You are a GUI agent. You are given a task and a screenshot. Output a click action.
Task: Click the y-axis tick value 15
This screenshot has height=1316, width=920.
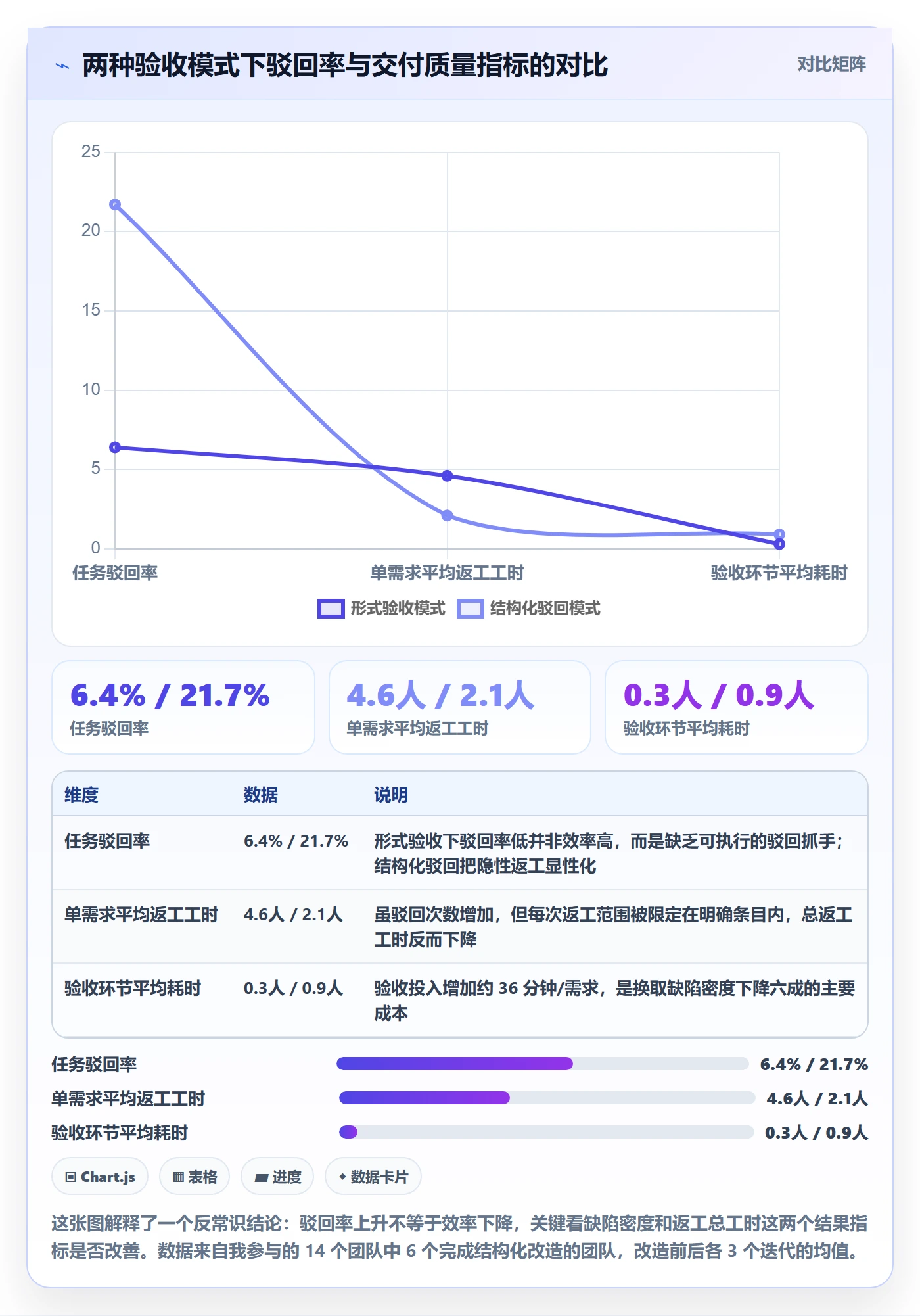[x=91, y=310]
